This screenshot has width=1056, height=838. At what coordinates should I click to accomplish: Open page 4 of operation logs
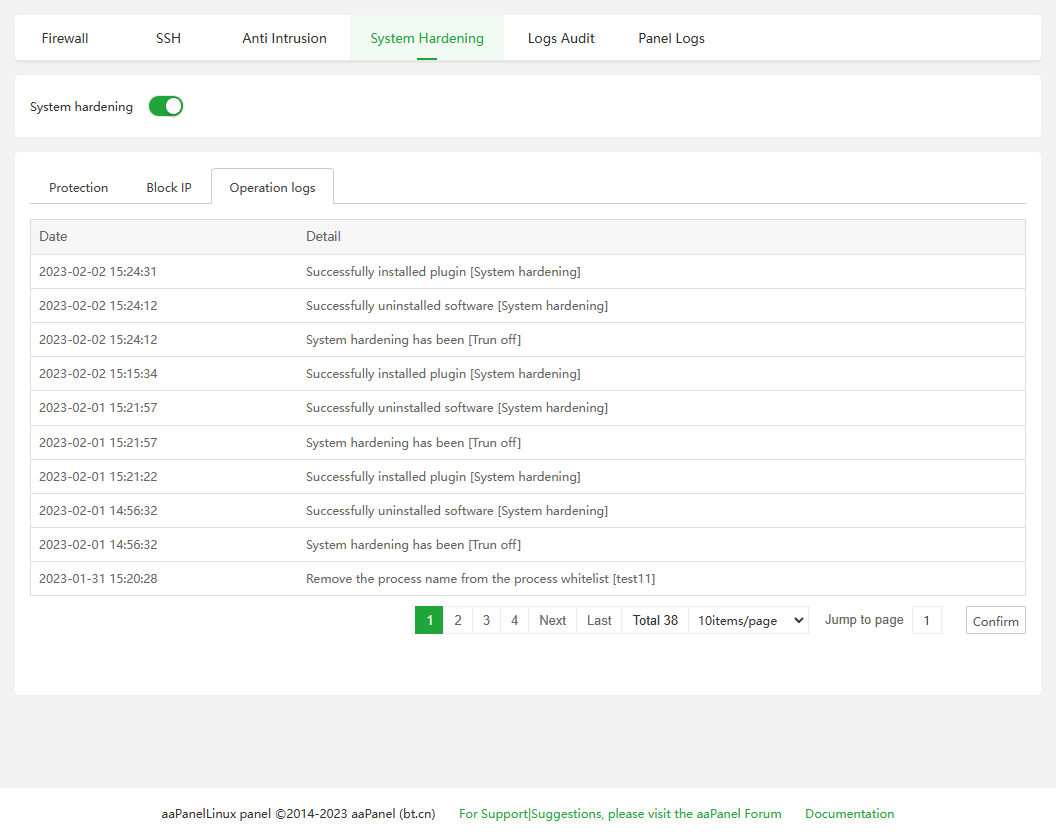click(514, 620)
